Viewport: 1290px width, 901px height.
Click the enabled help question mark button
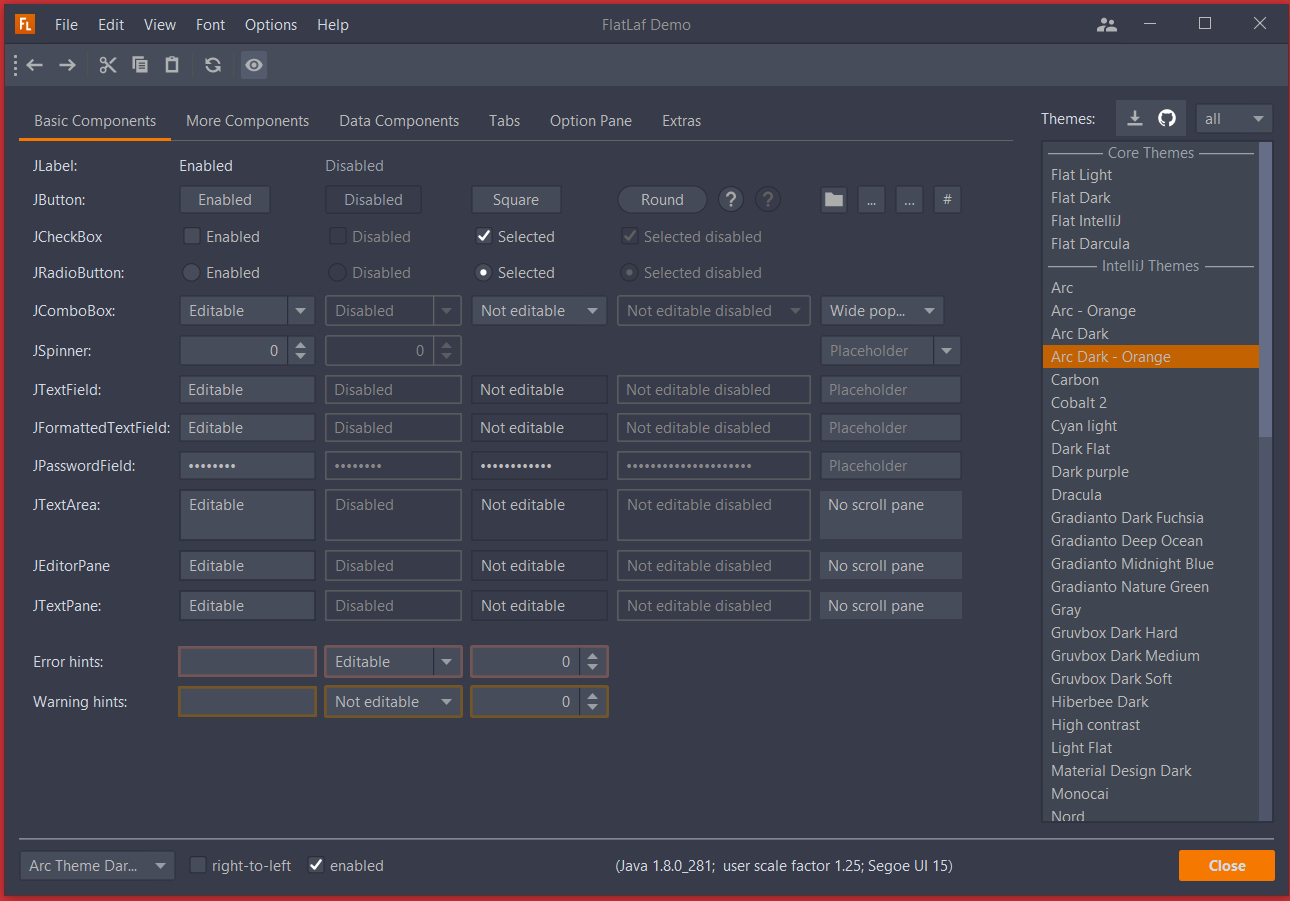731,200
